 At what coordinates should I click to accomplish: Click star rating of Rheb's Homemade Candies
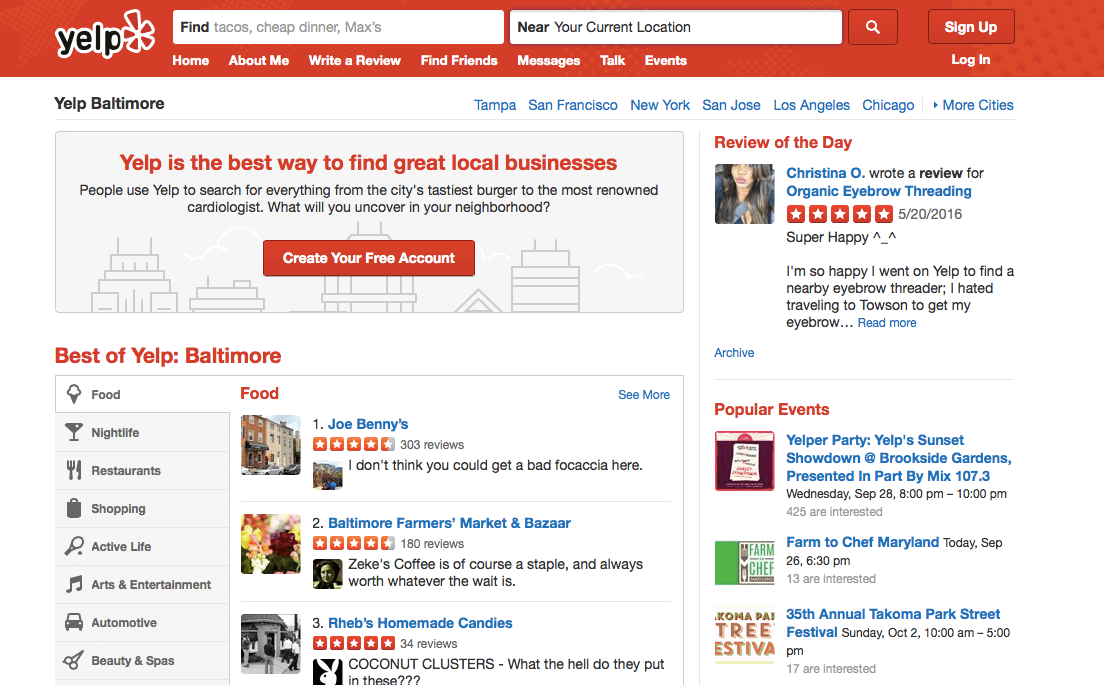tap(353, 643)
